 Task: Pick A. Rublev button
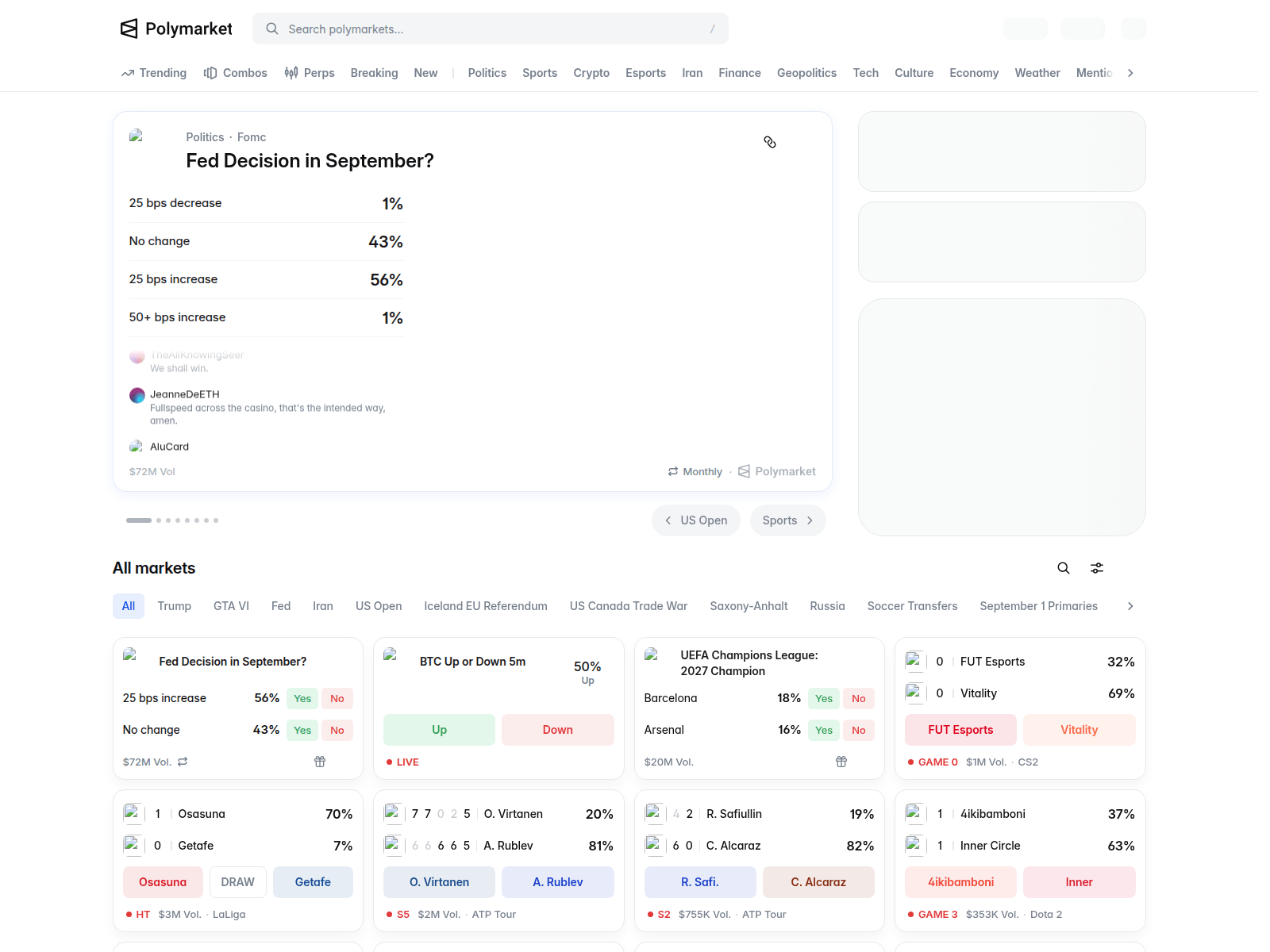pos(558,882)
